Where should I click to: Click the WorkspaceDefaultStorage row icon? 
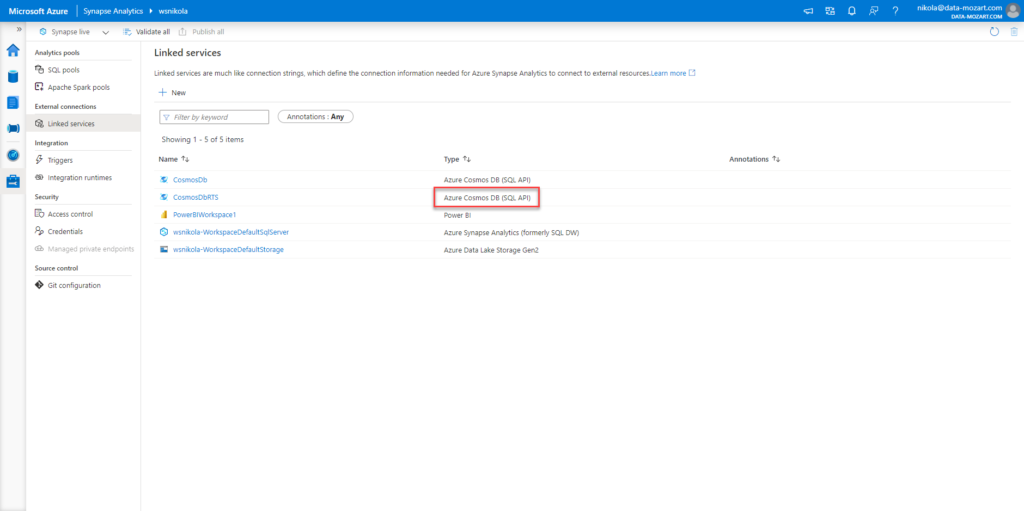[x=164, y=250]
